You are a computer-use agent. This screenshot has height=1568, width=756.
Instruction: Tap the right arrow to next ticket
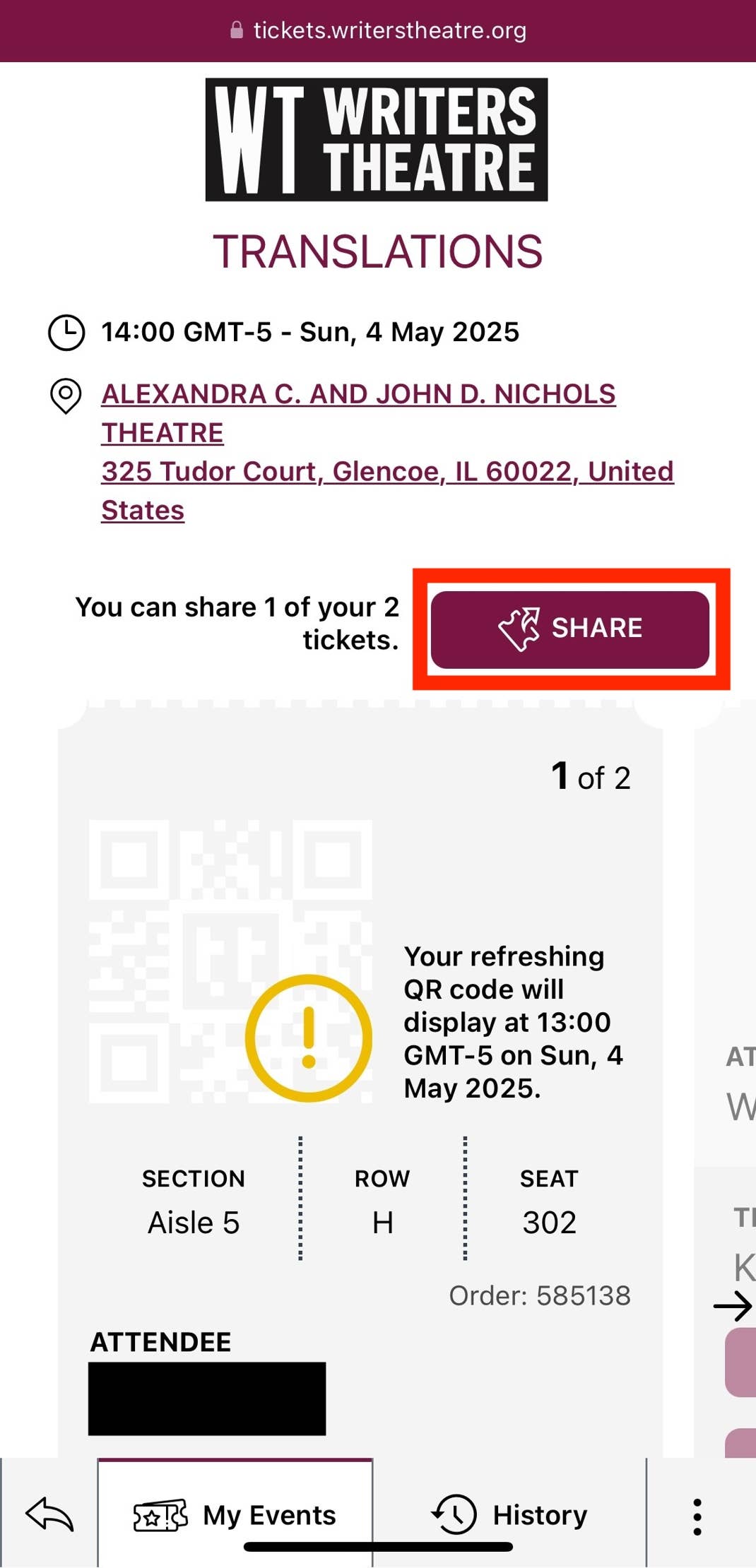(733, 1306)
